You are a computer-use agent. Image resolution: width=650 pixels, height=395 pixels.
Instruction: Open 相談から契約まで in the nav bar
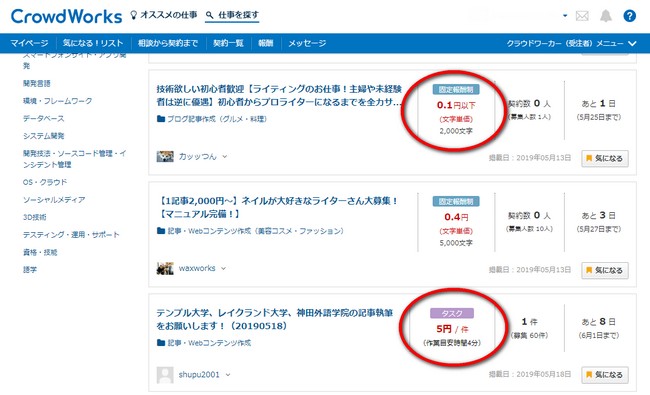pos(168,43)
